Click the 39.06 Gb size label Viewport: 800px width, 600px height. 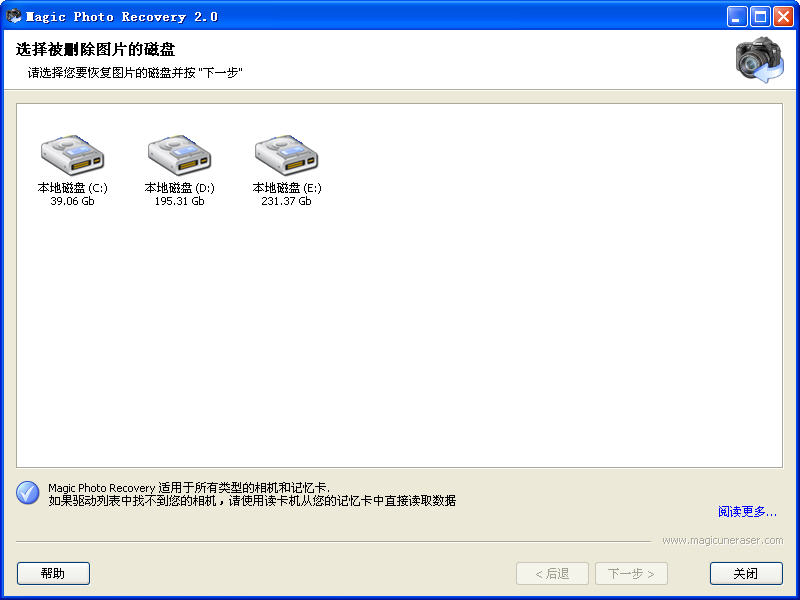pos(72,201)
